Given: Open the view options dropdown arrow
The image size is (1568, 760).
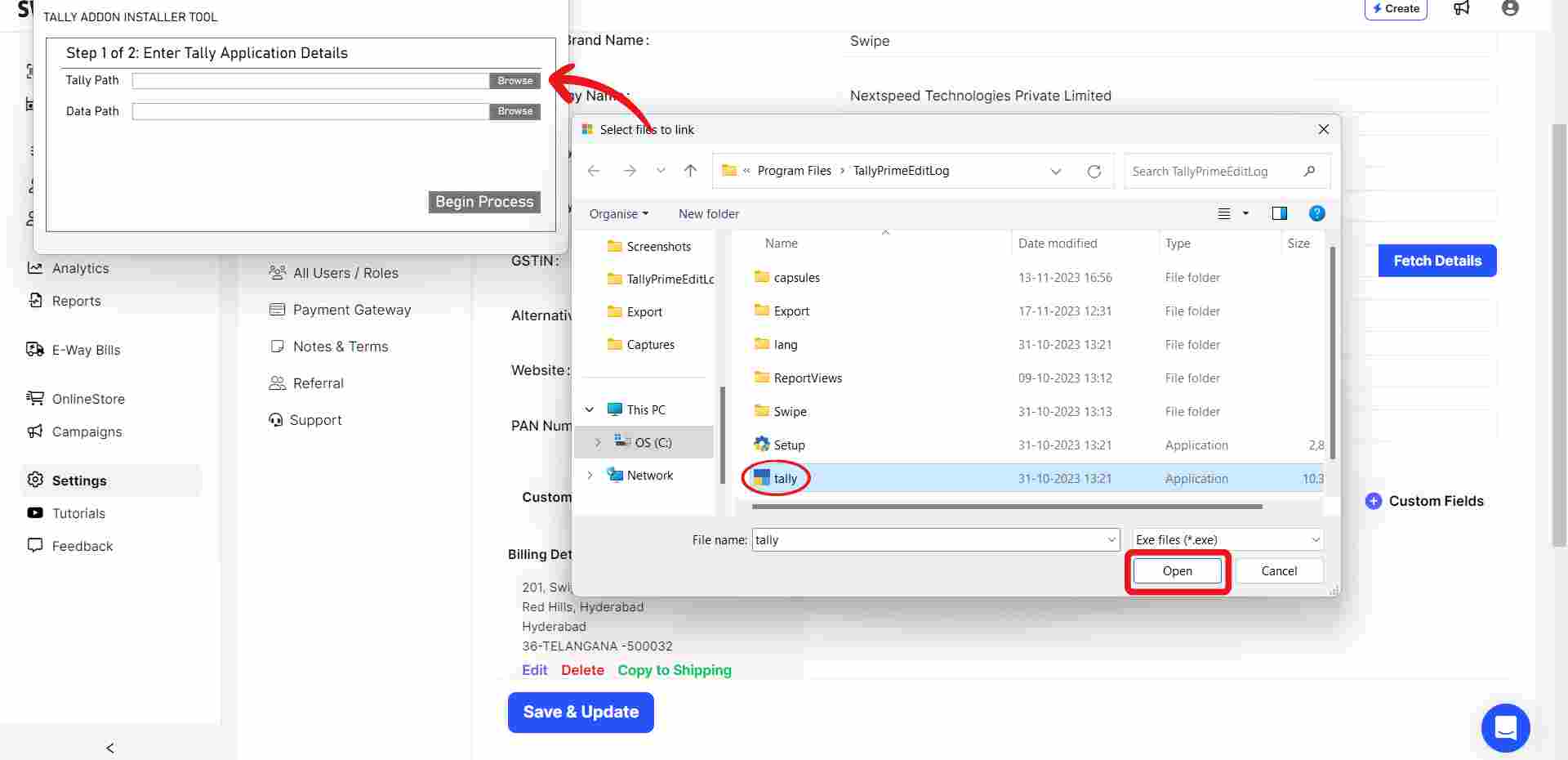Looking at the screenshot, I should 1245,213.
